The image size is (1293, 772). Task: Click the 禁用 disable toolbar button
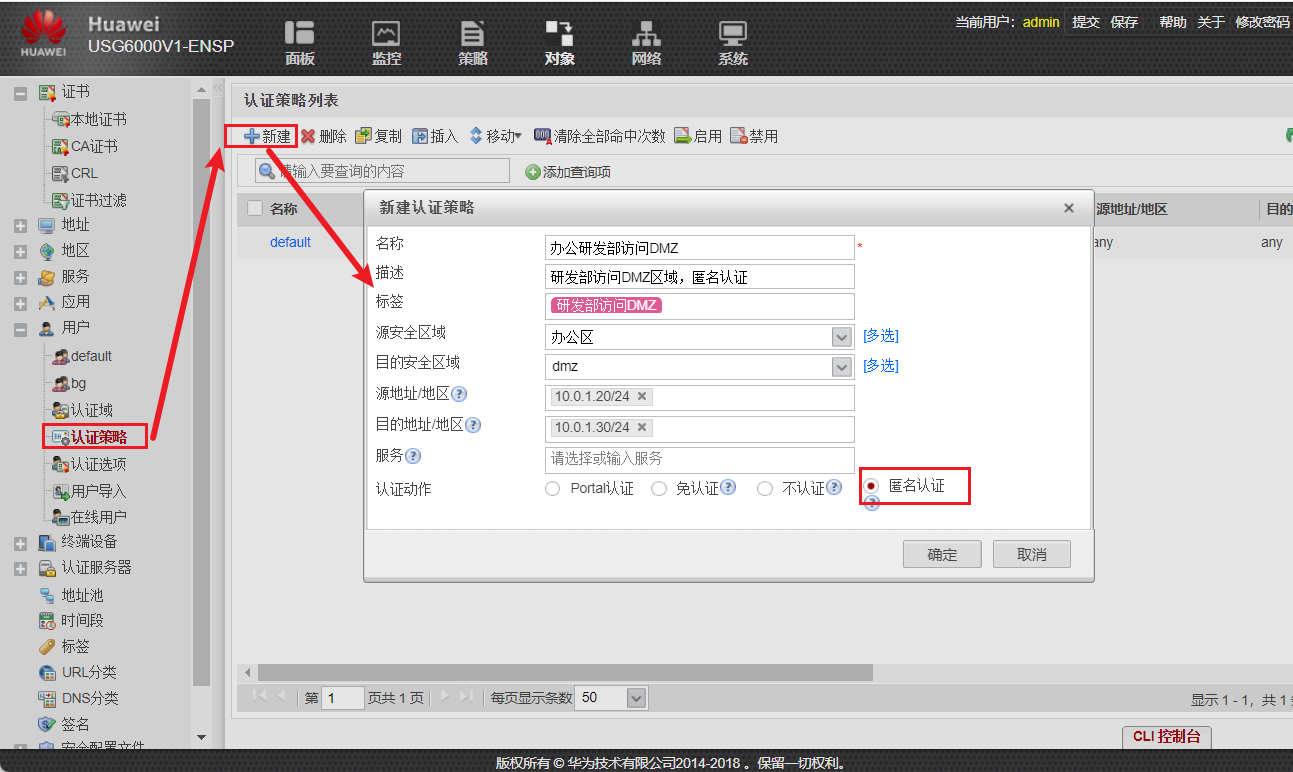point(754,136)
